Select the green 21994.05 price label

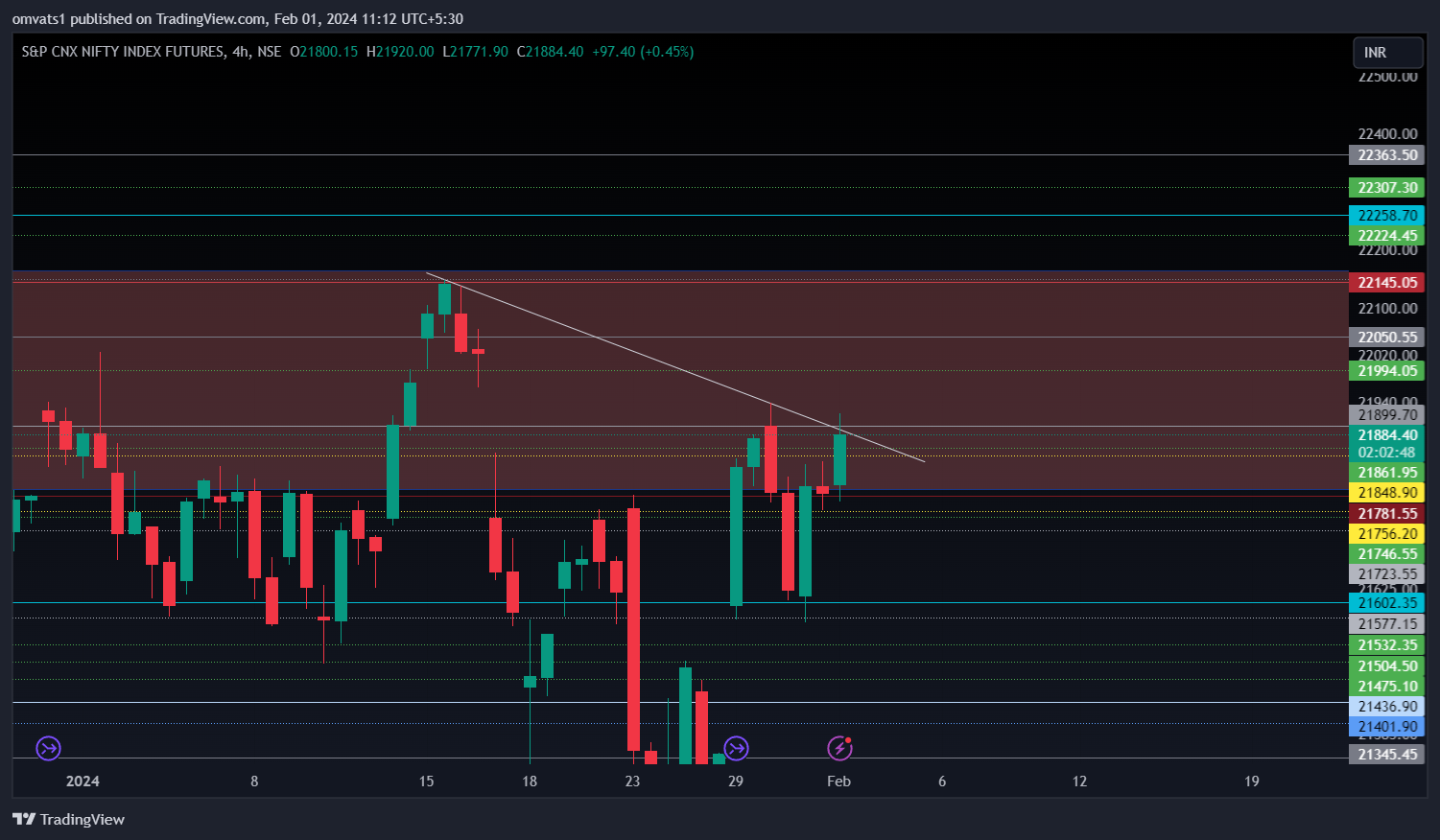[1387, 371]
